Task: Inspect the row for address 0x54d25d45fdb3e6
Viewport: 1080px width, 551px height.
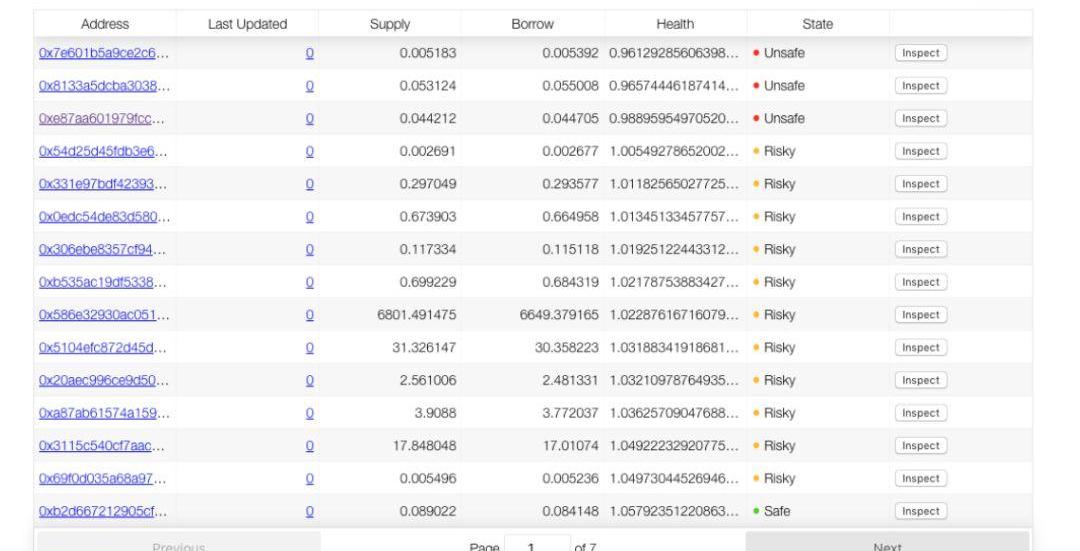Action: (920, 151)
